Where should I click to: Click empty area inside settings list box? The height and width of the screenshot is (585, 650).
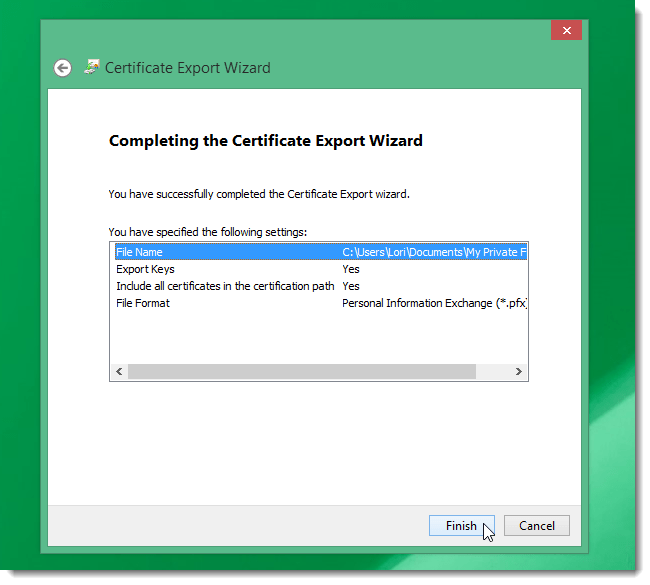[319, 338]
